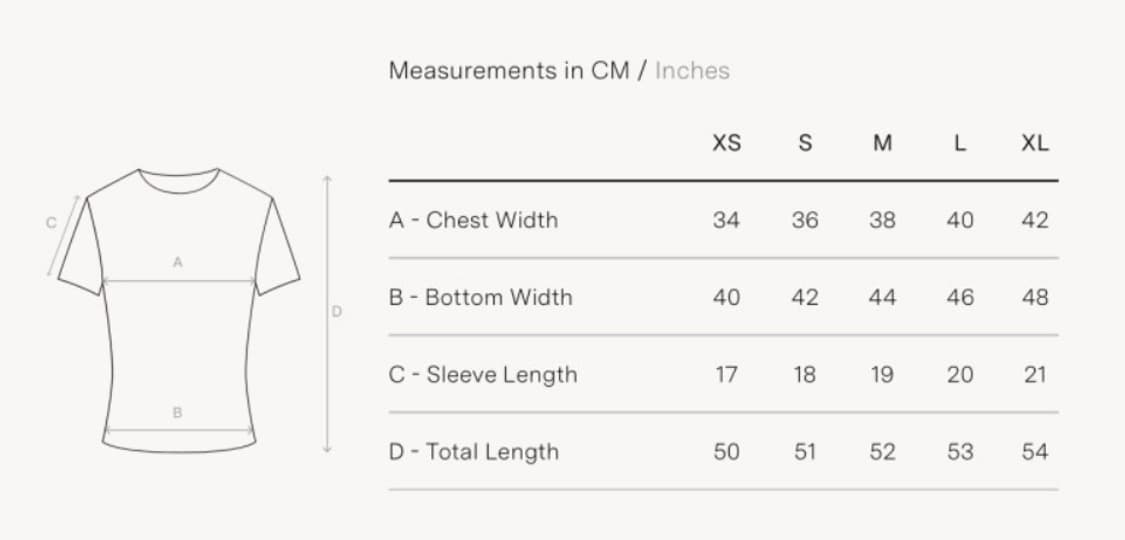
Task: Click the A chest marker on shirt
Action: point(178,262)
